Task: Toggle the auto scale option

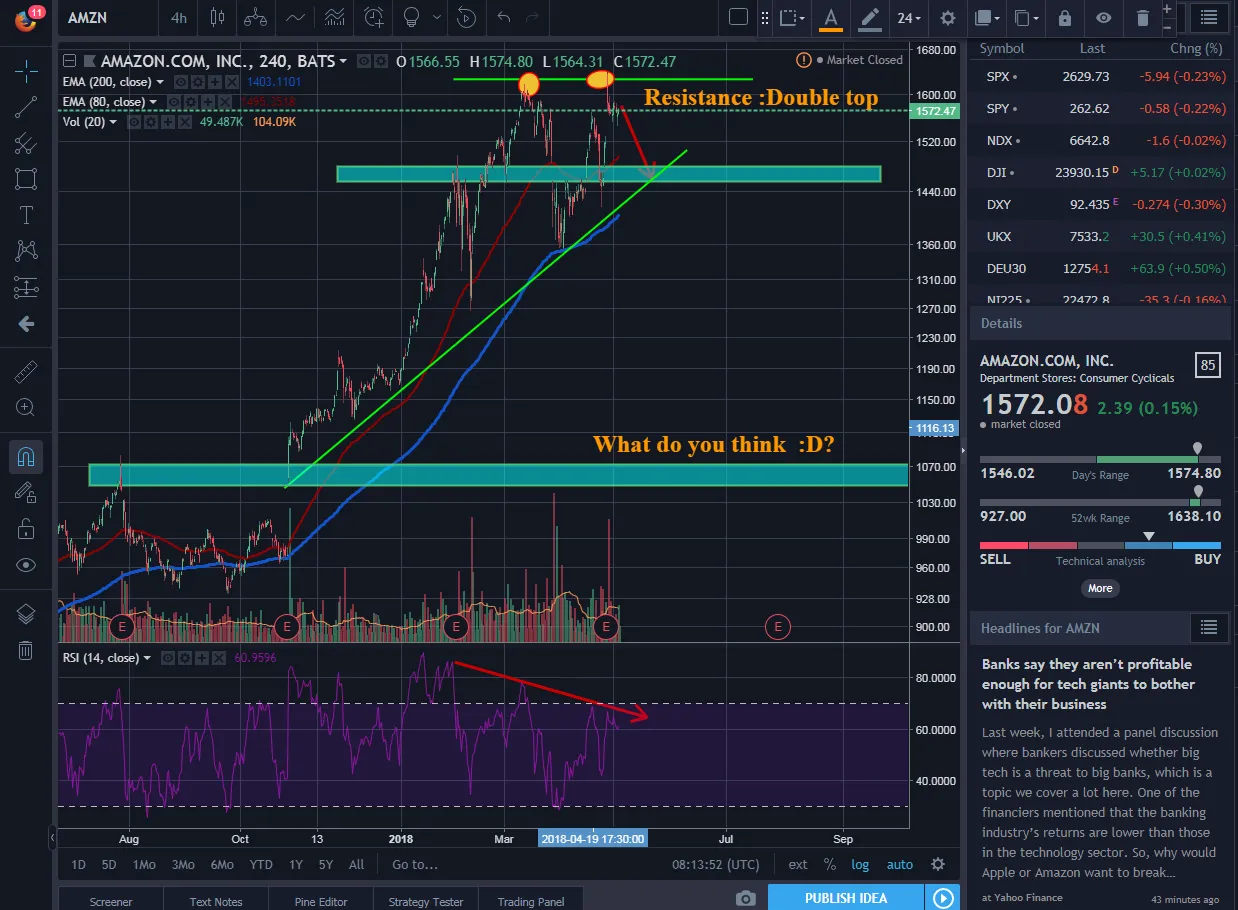Action: 900,864
